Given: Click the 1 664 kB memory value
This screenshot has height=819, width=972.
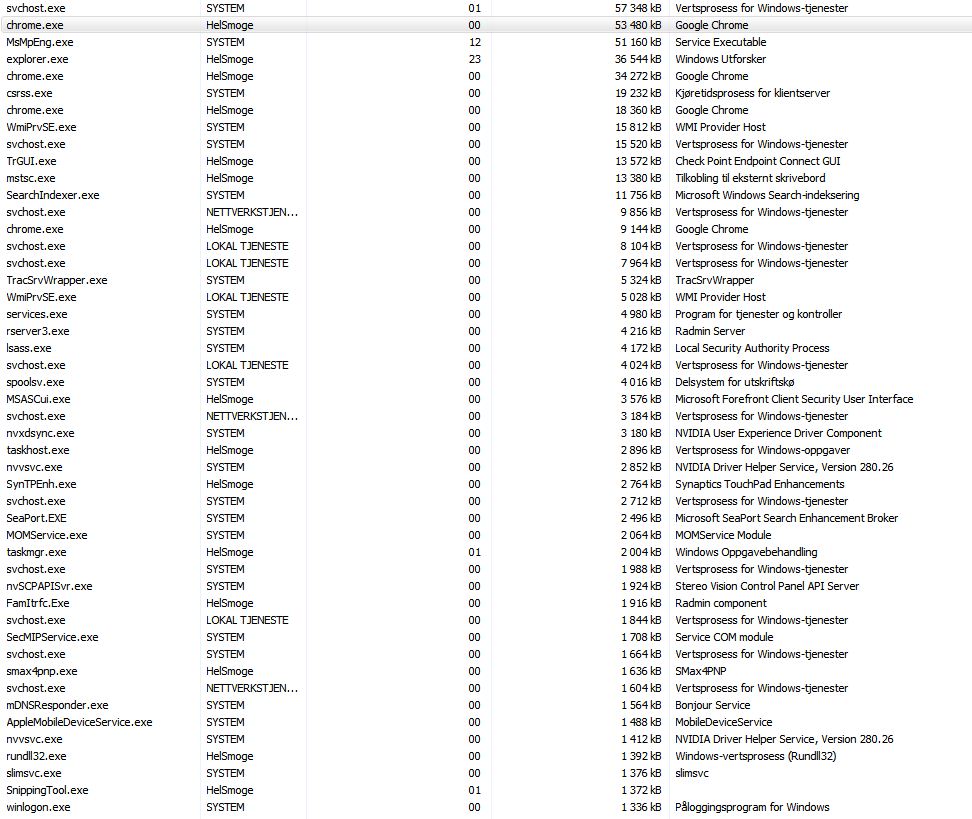Looking at the screenshot, I should 641,654.
